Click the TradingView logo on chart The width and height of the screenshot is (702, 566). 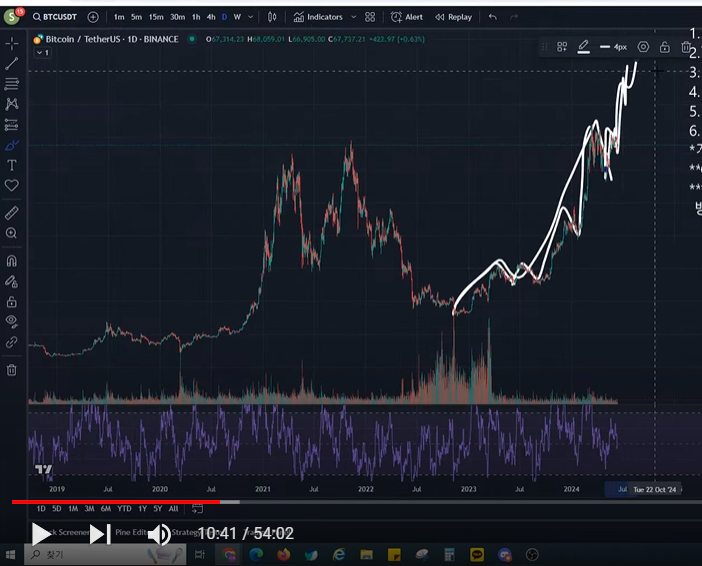pyautogui.click(x=44, y=469)
